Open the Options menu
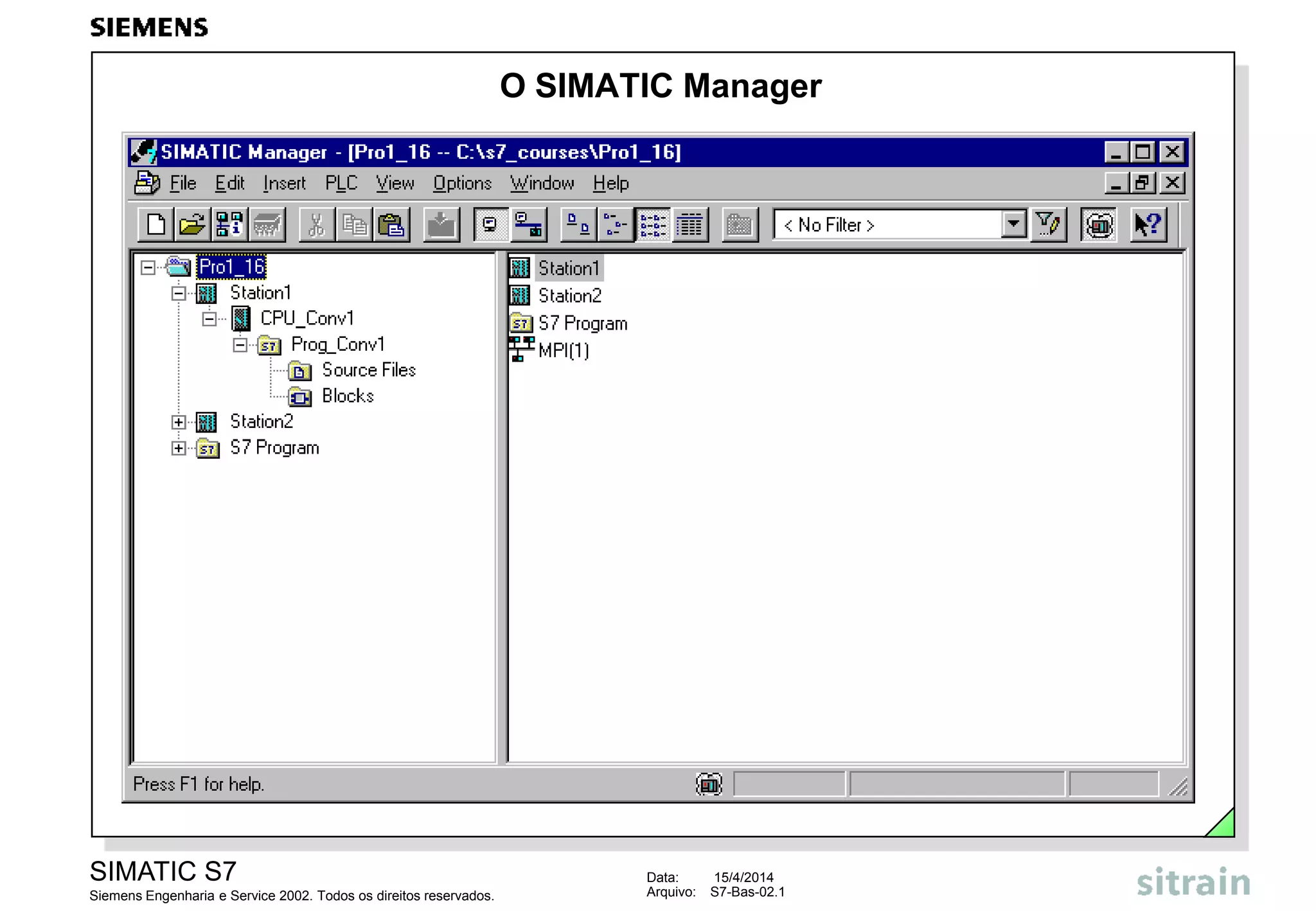Viewport: 1316px width, 911px height. (x=462, y=184)
